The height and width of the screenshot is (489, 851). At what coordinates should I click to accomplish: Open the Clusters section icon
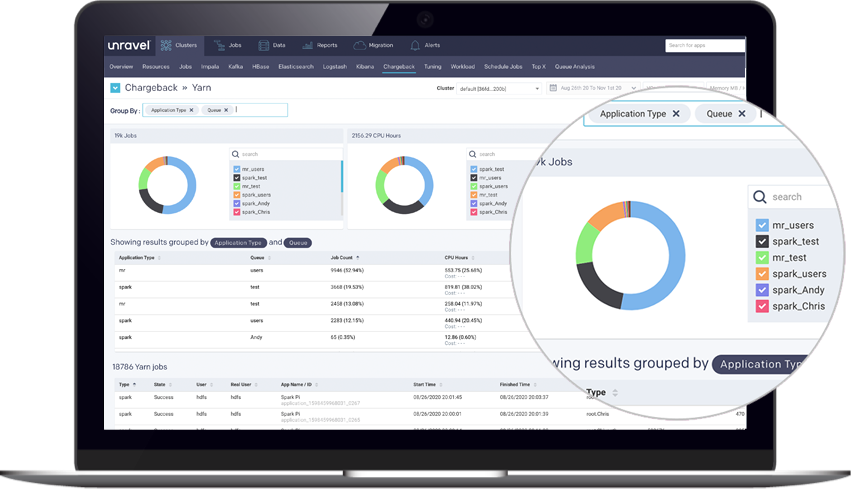coord(166,45)
